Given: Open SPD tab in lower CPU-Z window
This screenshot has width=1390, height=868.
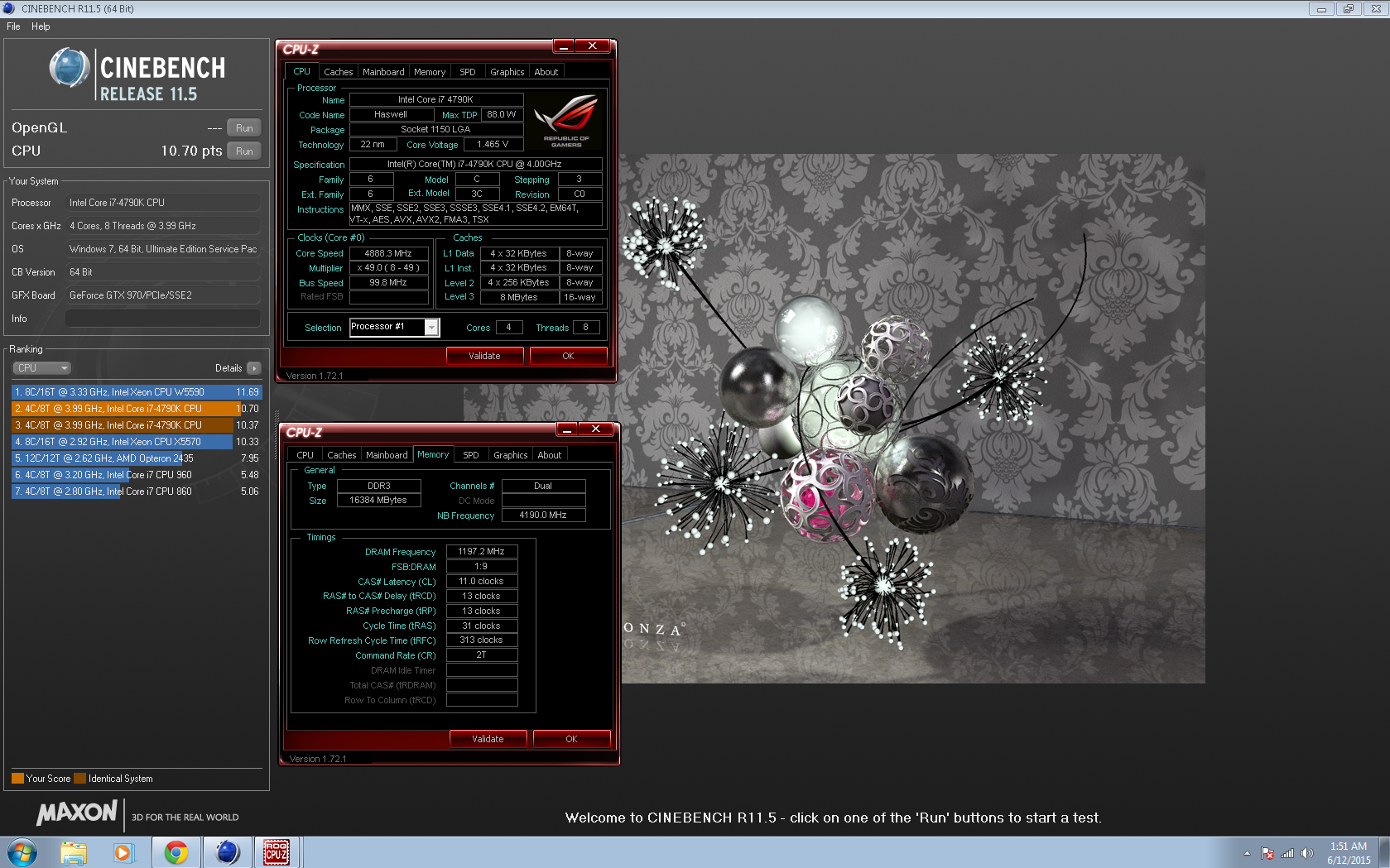Looking at the screenshot, I should tap(471, 455).
